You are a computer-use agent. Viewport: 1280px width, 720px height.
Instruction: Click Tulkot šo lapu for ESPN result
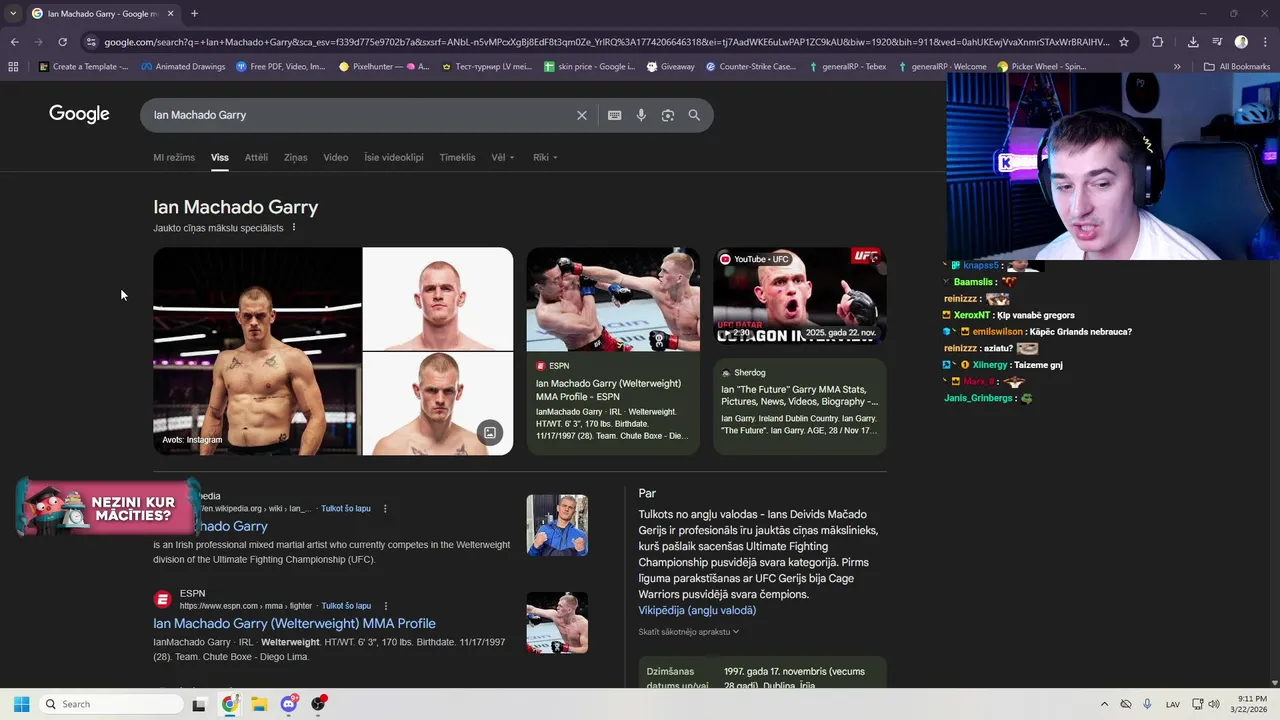pyautogui.click(x=346, y=606)
